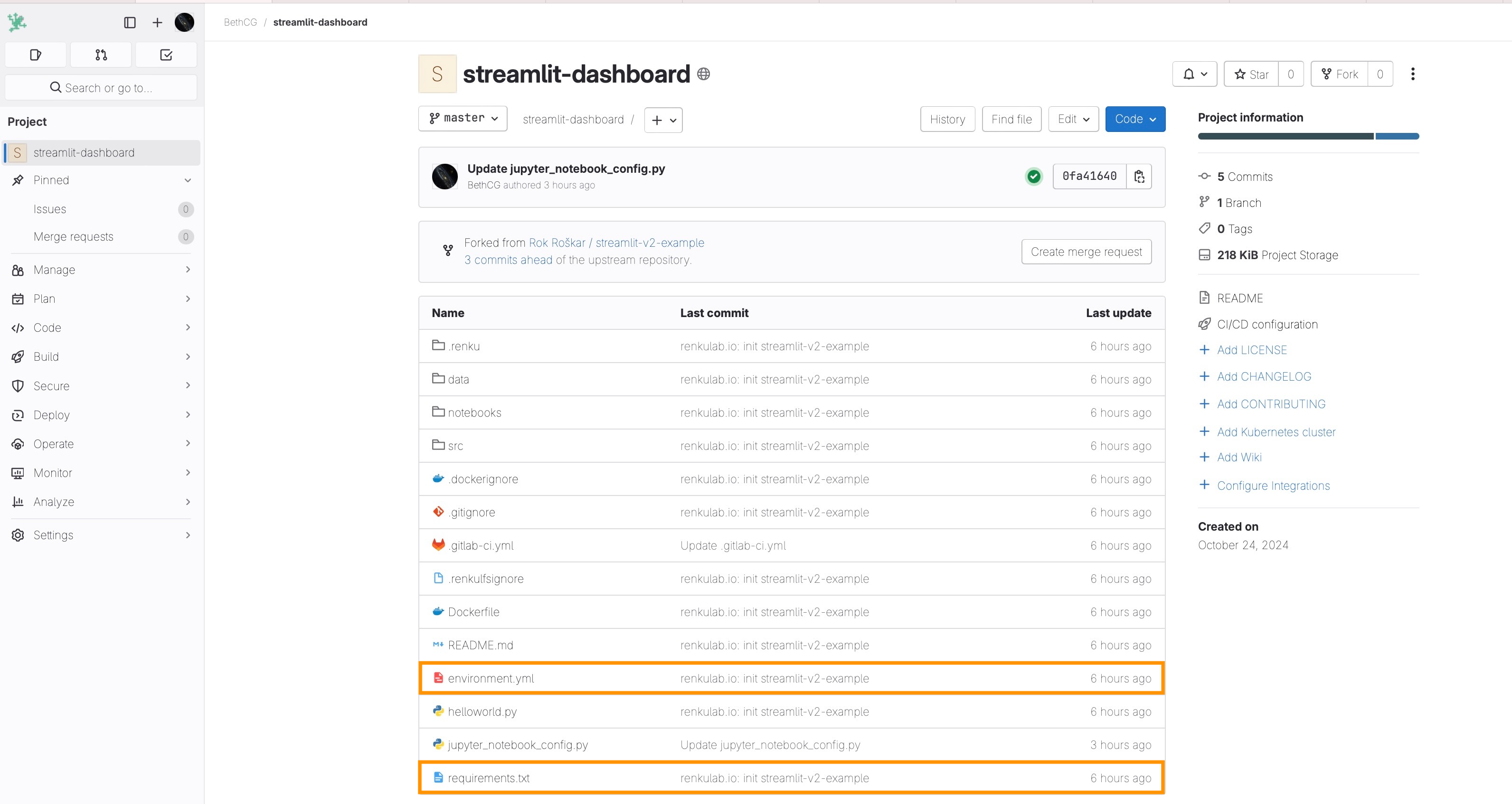Open the README.md file
Screen dimensions: 1512x804
coord(480,645)
